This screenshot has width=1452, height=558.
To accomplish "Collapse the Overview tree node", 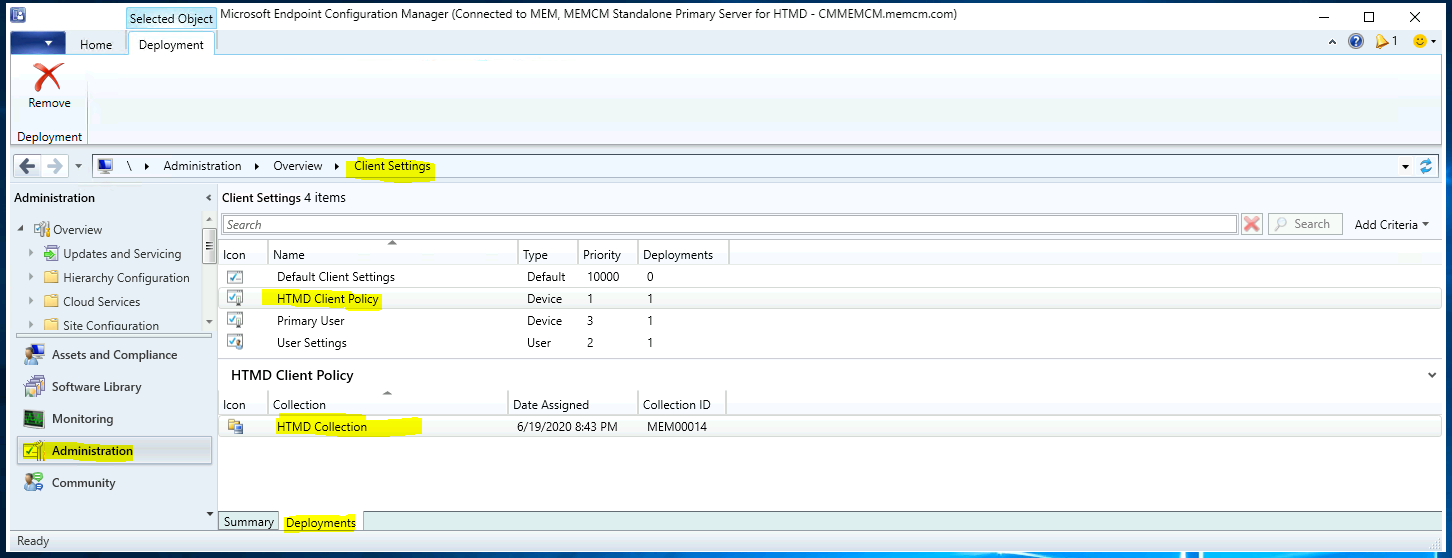I will tap(21, 230).
